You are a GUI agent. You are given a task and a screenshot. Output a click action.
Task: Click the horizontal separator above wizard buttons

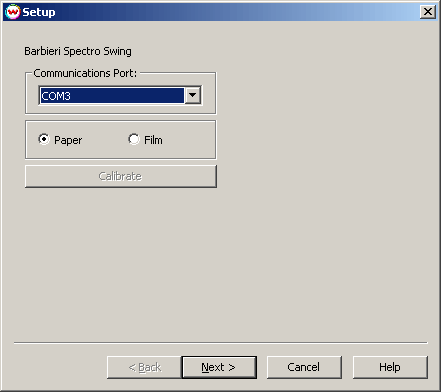[221, 342]
